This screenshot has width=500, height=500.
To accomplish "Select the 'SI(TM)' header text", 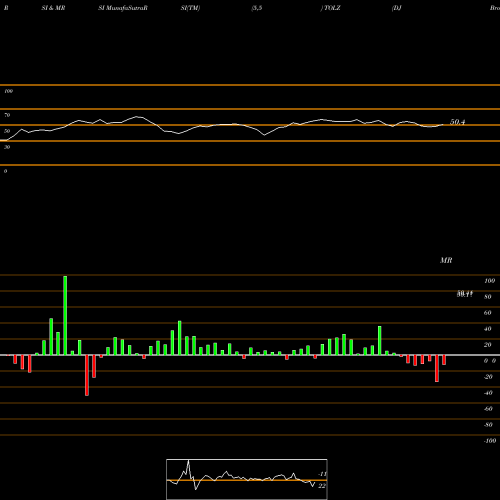I will pyautogui.click(x=190, y=8).
